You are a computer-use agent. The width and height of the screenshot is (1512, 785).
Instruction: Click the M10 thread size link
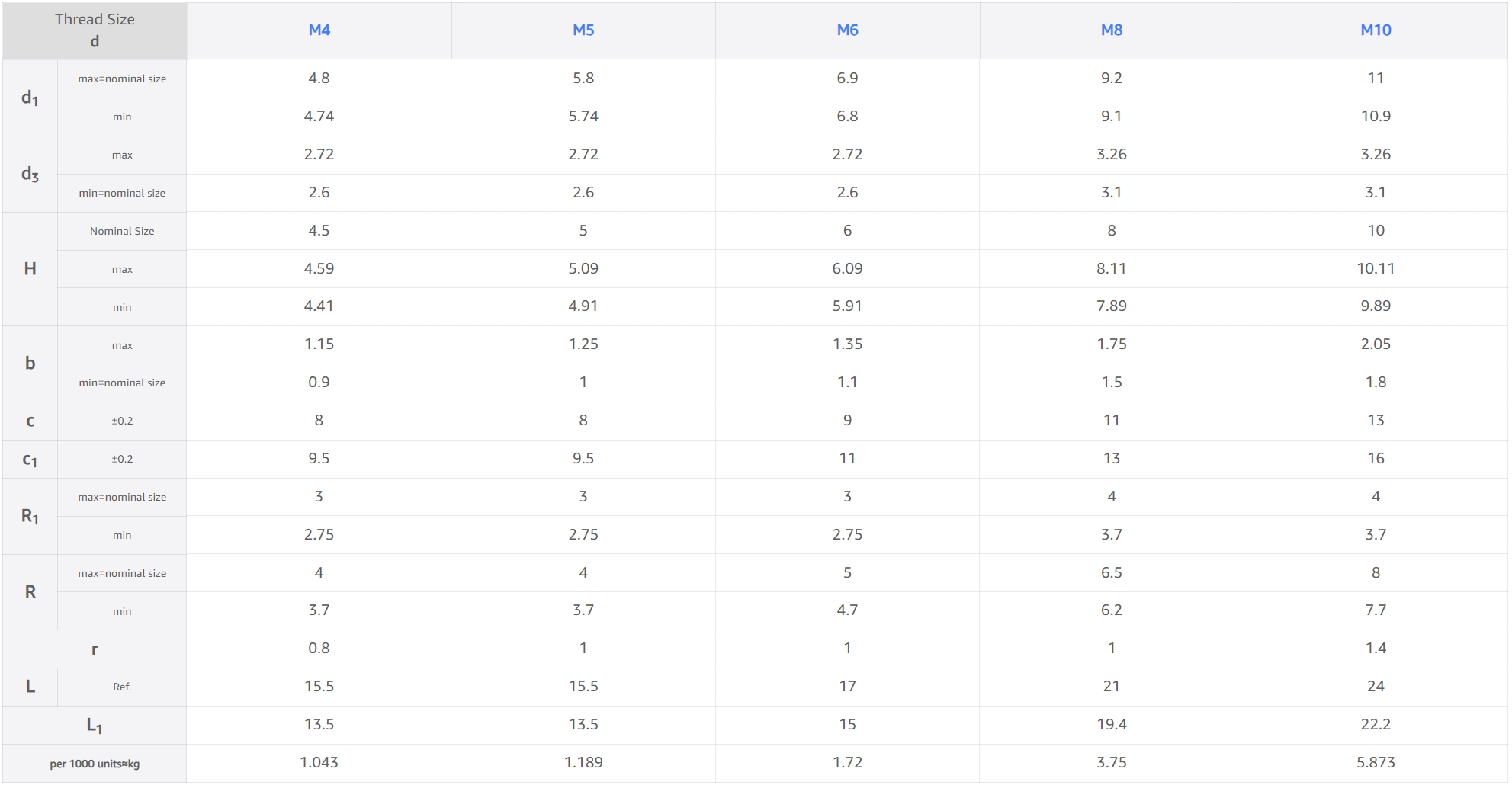pos(1376,30)
